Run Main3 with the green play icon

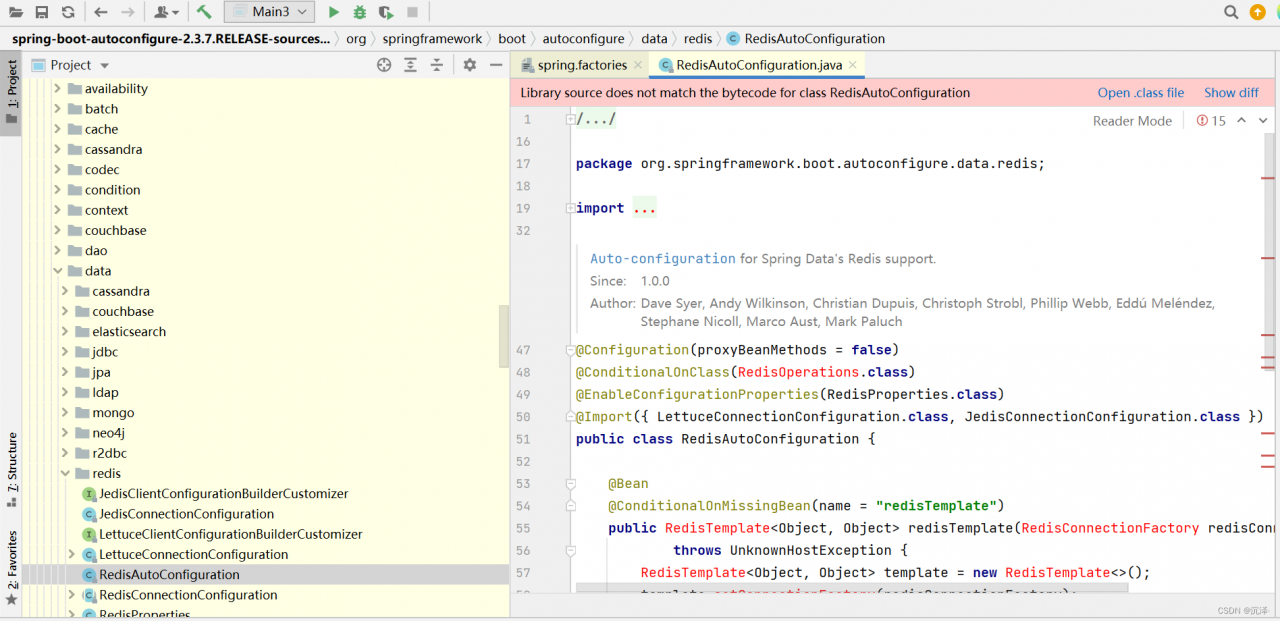(x=334, y=12)
